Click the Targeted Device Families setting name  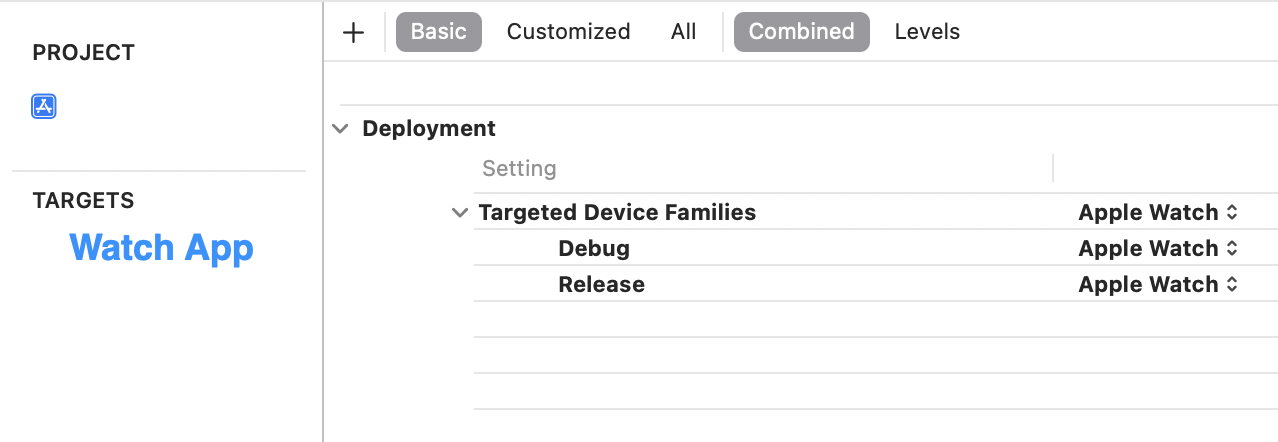(617, 213)
